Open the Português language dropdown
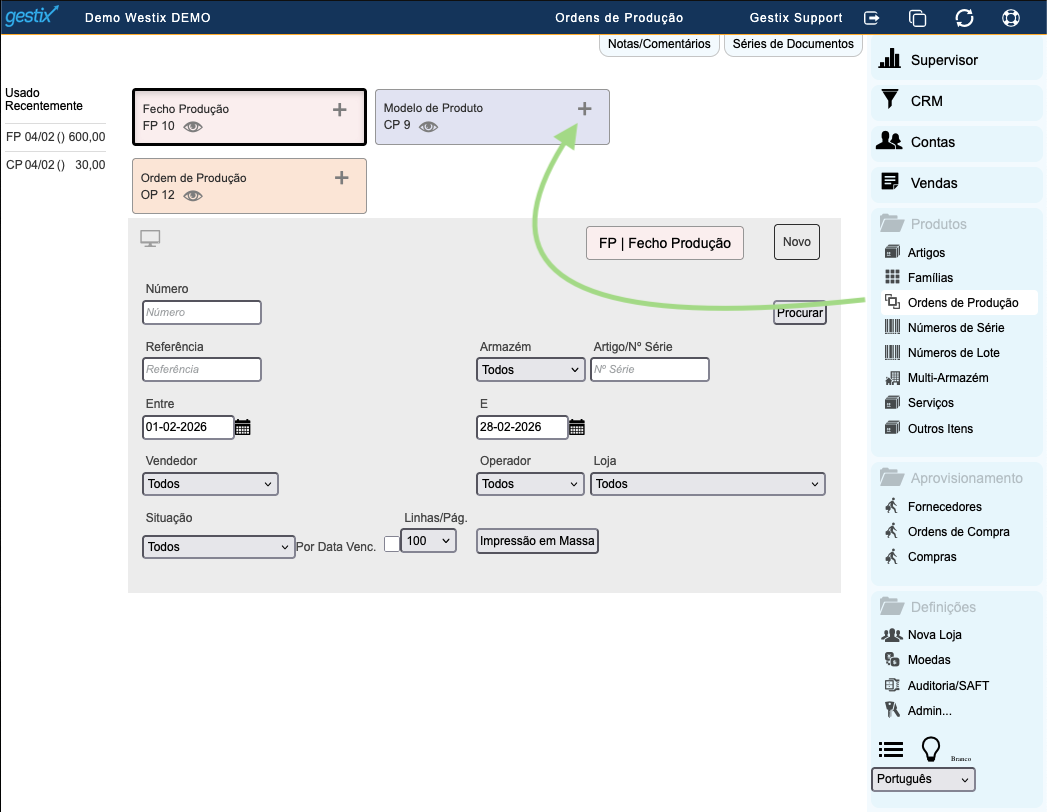Viewport: 1047px width, 812px height. coord(922,779)
